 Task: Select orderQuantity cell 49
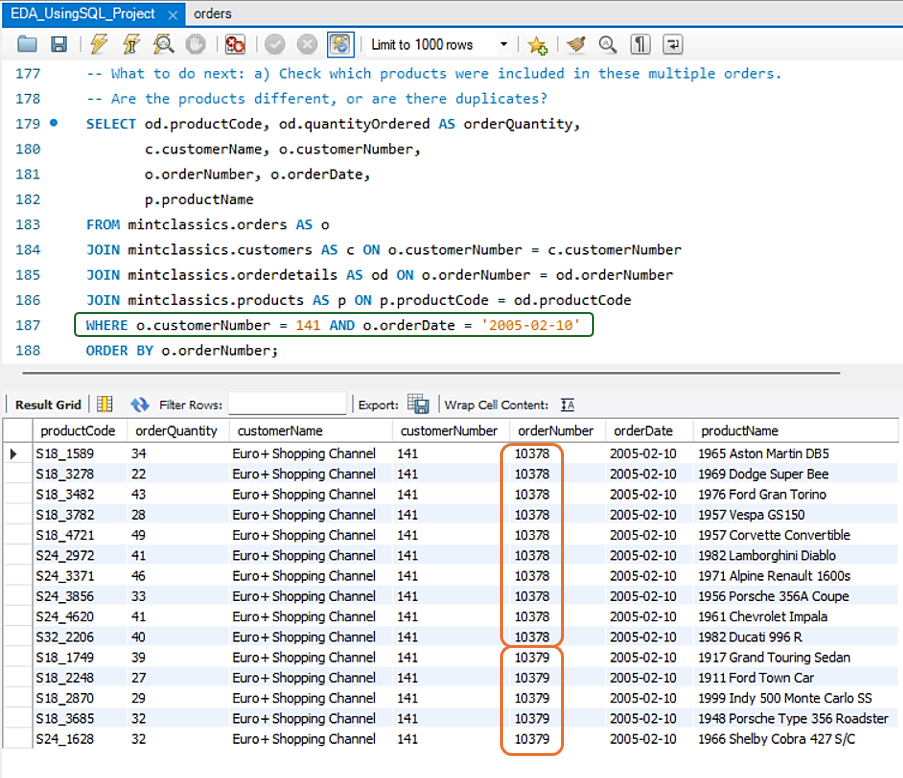[178, 535]
